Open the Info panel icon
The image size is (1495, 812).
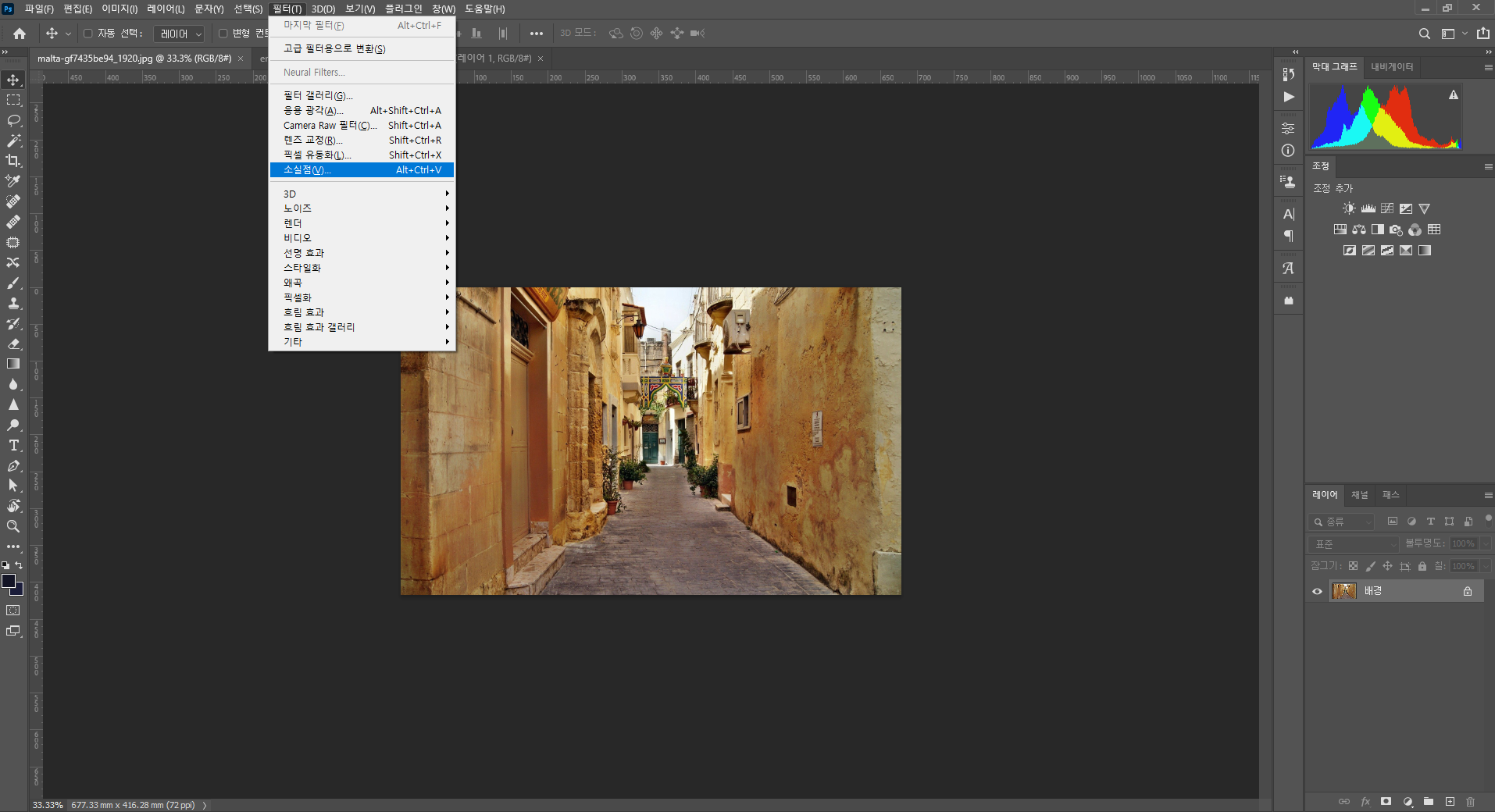tap(1288, 150)
